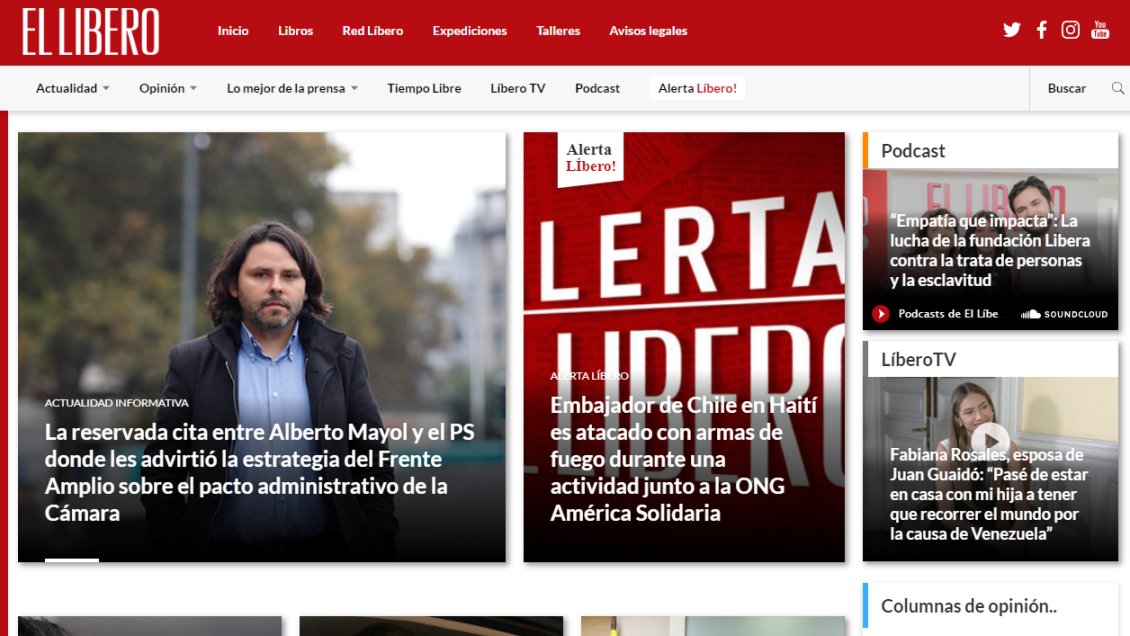Click the Alerta Líbero! highlighted label
This screenshot has width=1130, height=636.
point(697,88)
